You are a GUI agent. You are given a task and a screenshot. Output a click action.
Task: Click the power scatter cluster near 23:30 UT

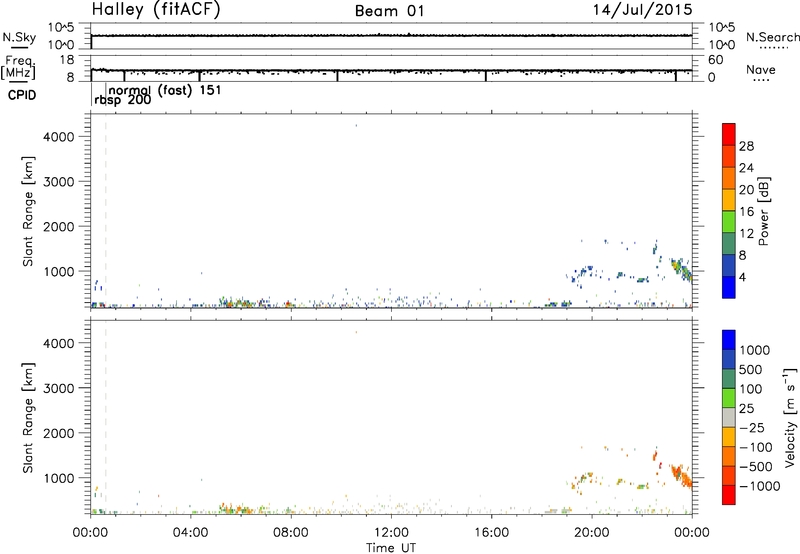(x=681, y=269)
